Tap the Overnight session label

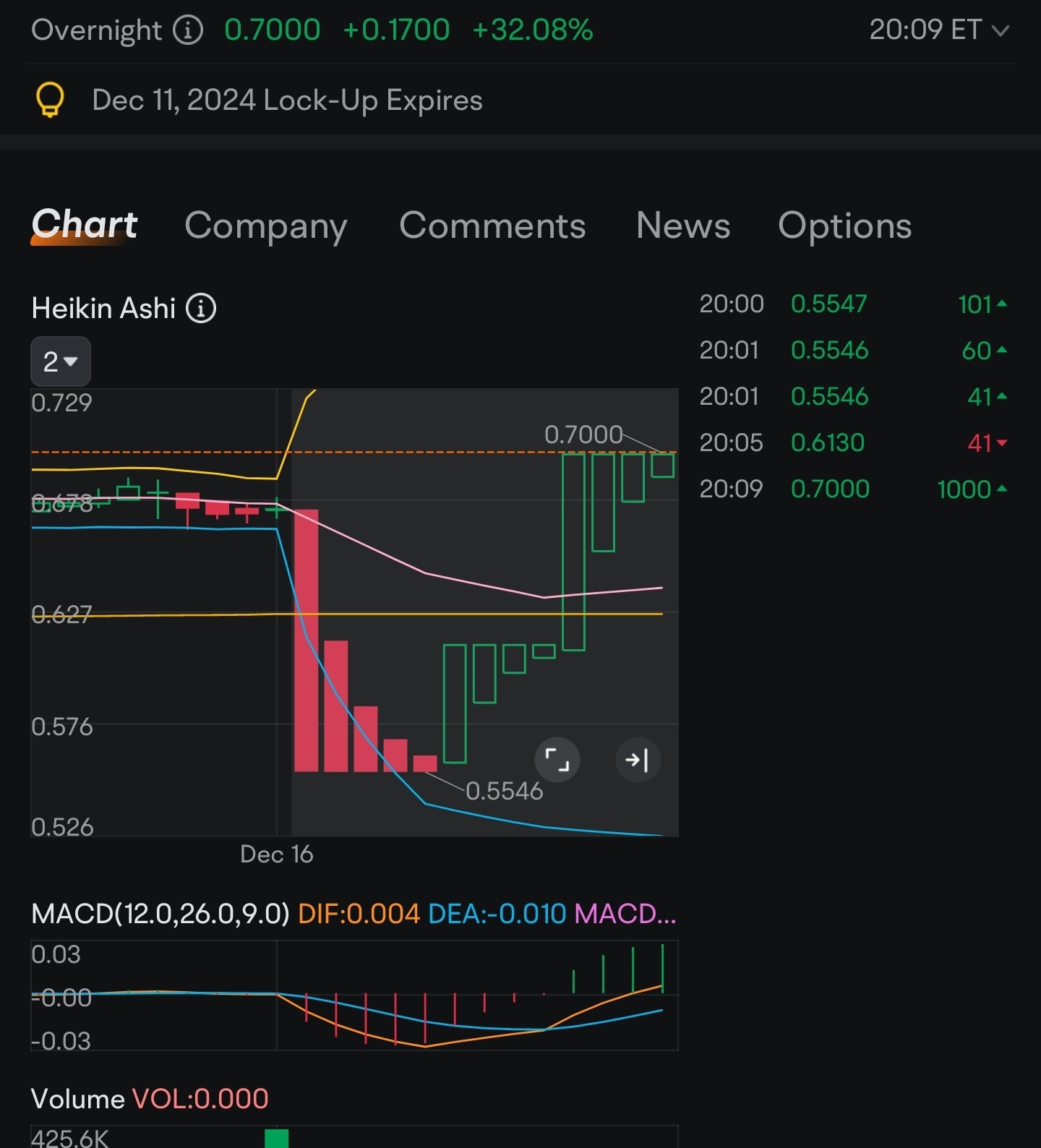click(96, 30)
